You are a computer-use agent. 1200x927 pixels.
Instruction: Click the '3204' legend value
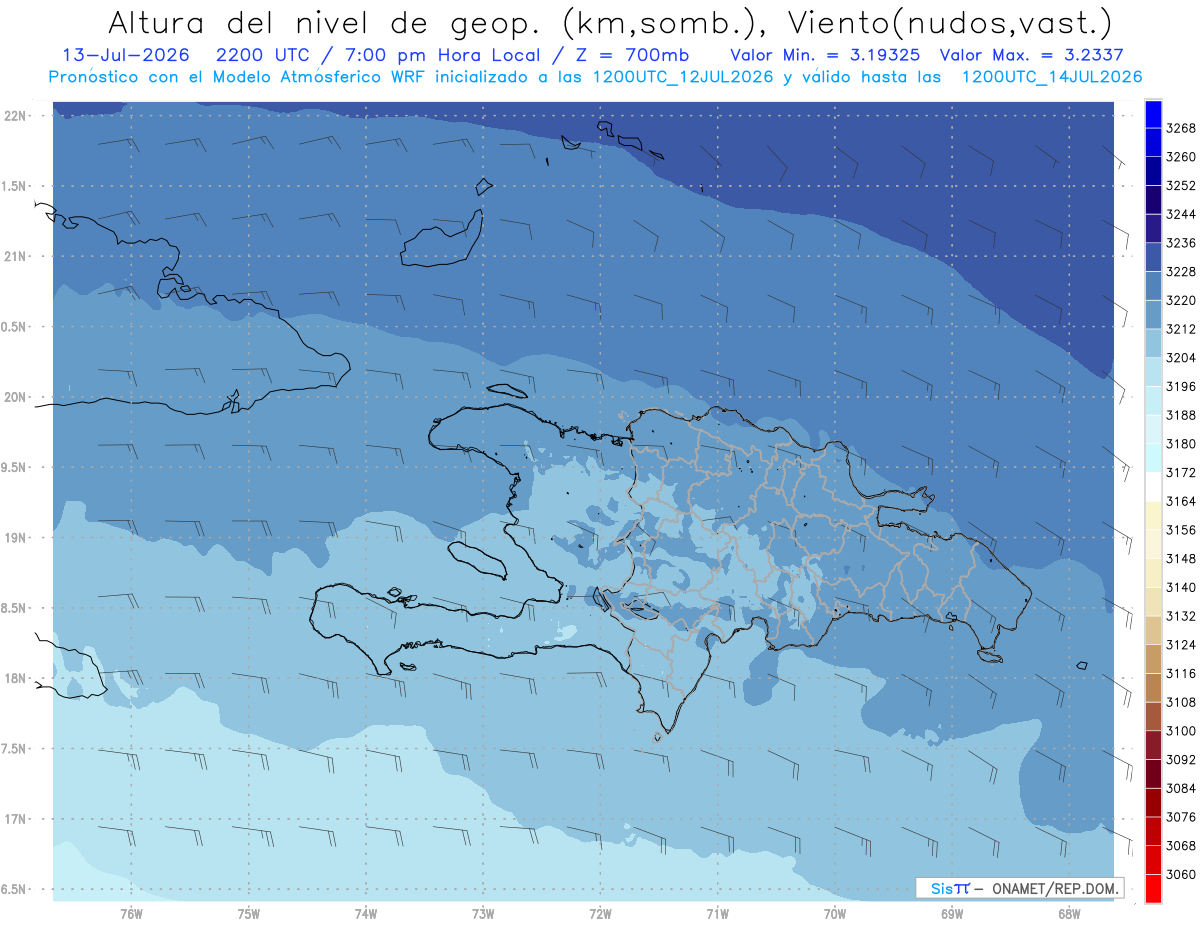[x=1181, y=358]
